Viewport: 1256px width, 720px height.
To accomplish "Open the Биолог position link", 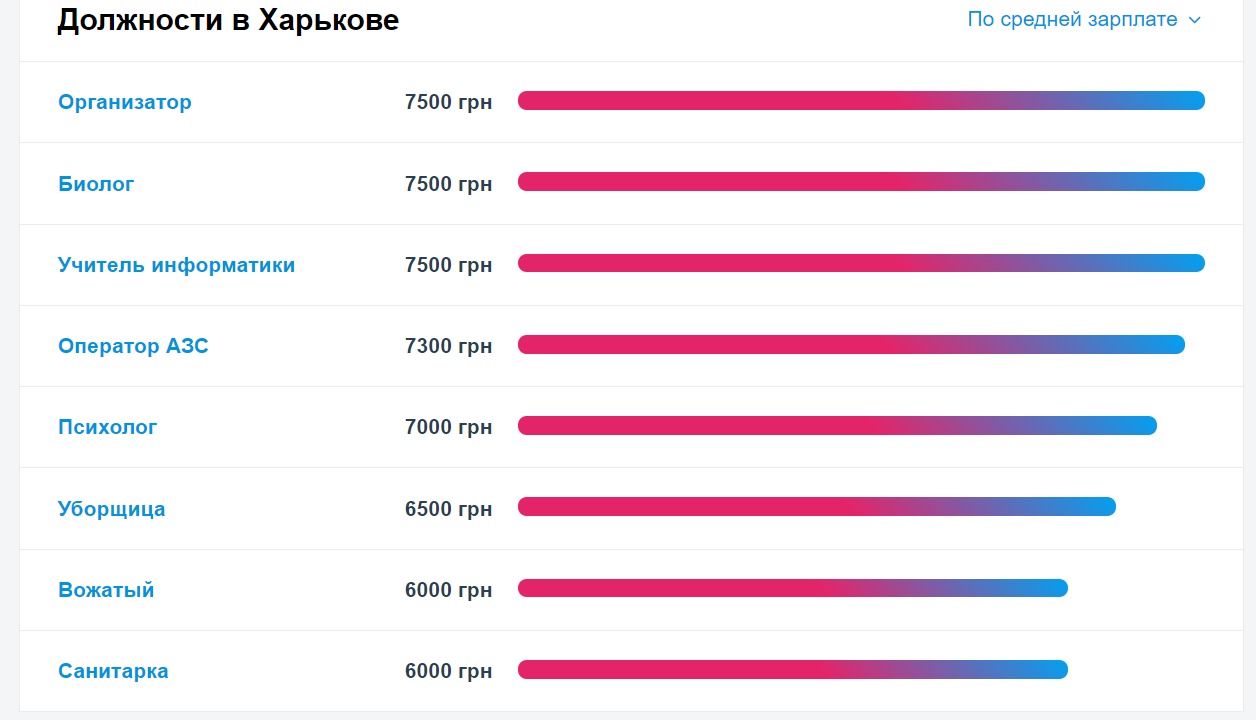I will [x=95, y=183].
